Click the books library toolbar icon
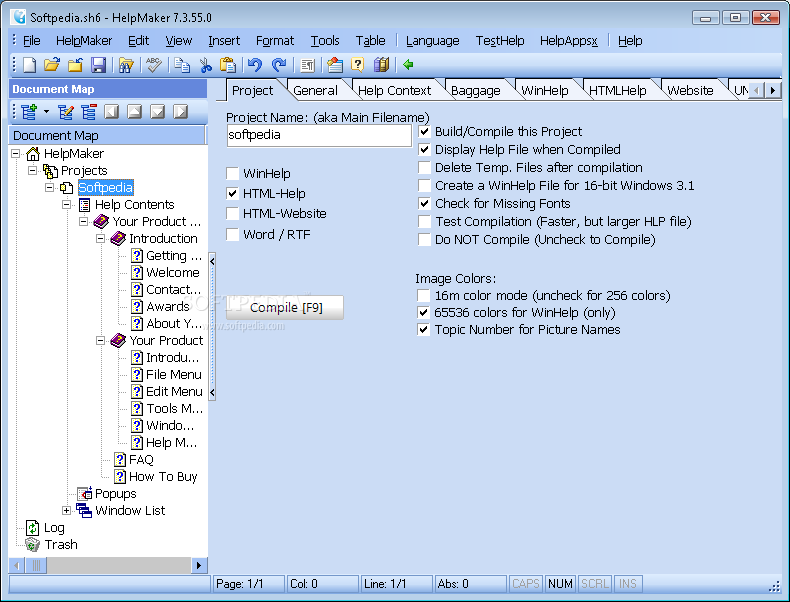 coord(381,64)
